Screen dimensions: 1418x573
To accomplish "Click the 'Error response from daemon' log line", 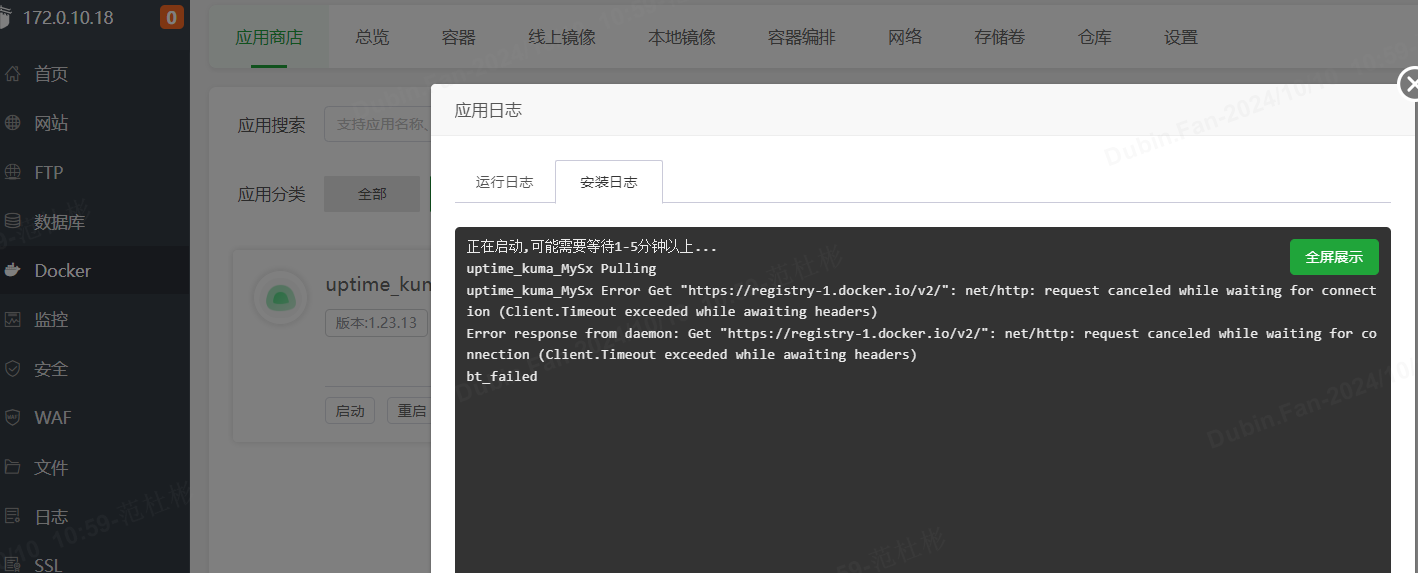I will (921, 344).
